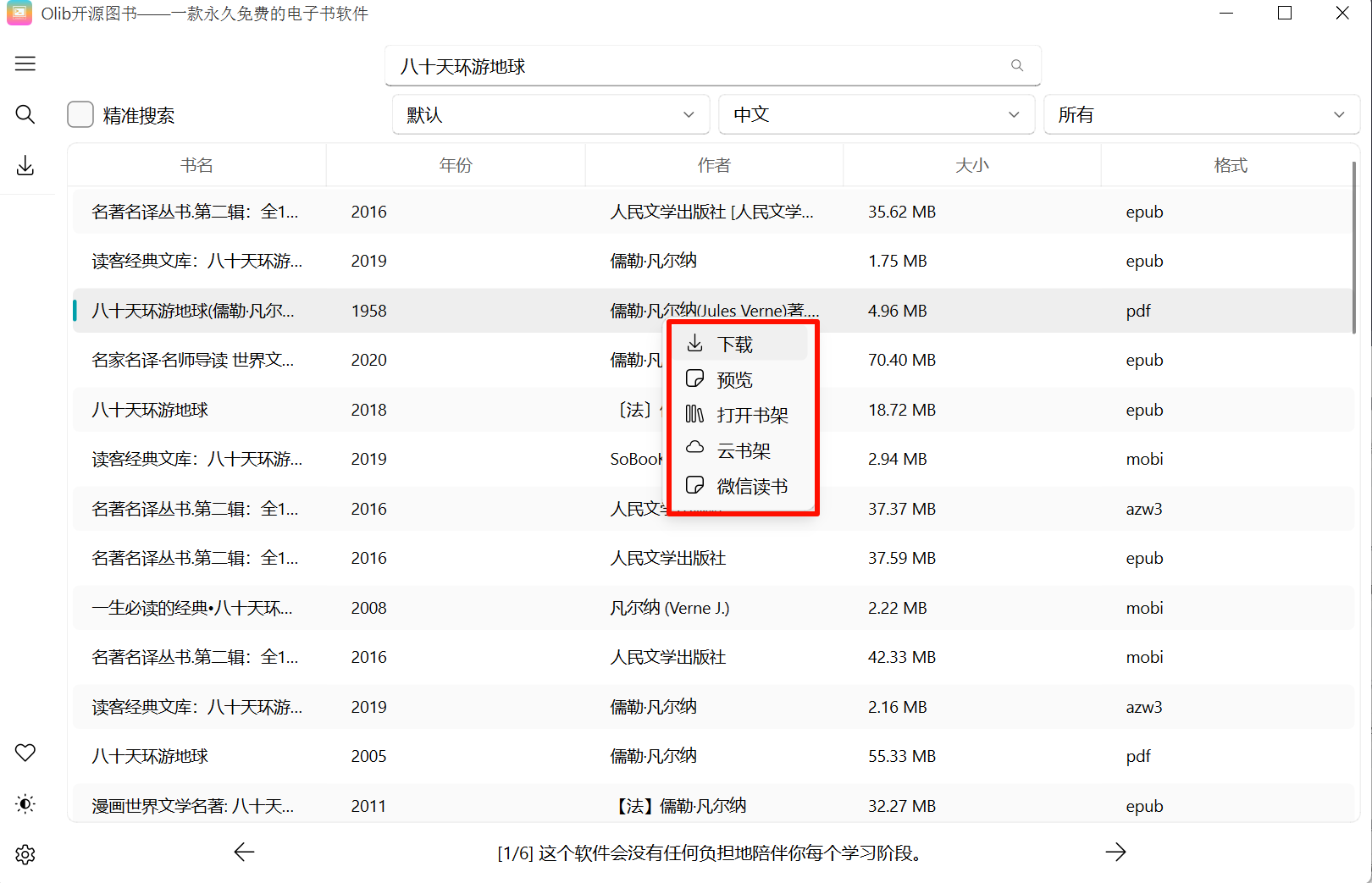
Task: Advance announcements with the right arrow
Action: pos(1115,852)
